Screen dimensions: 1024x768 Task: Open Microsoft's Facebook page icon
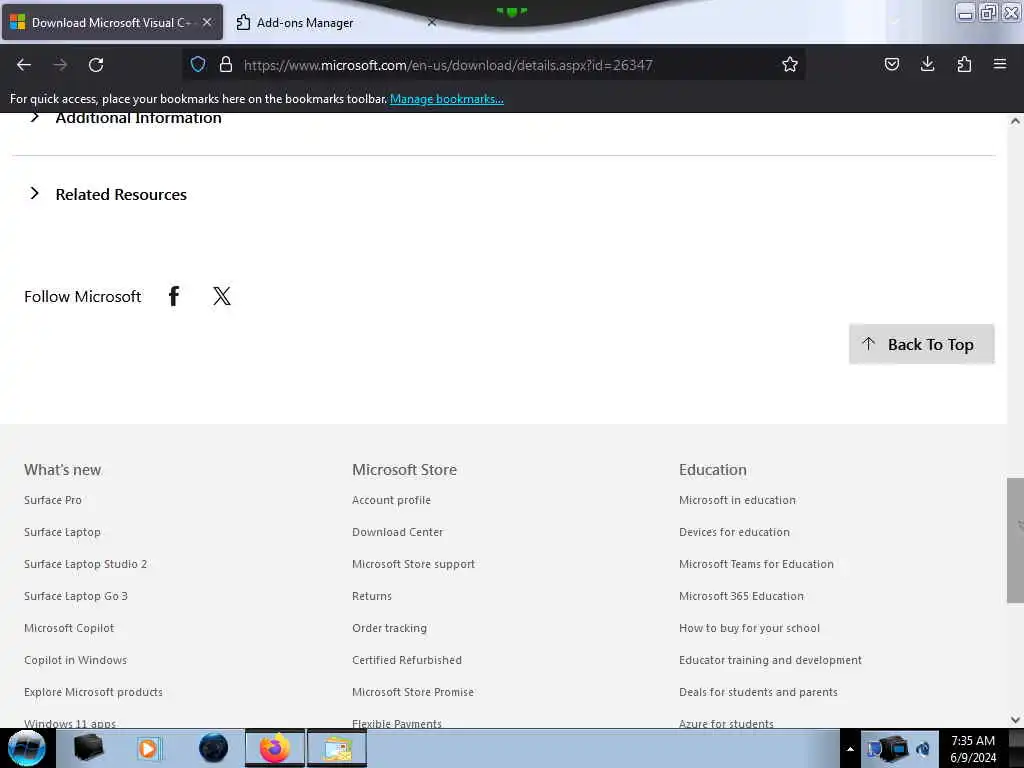click(174, 296)
